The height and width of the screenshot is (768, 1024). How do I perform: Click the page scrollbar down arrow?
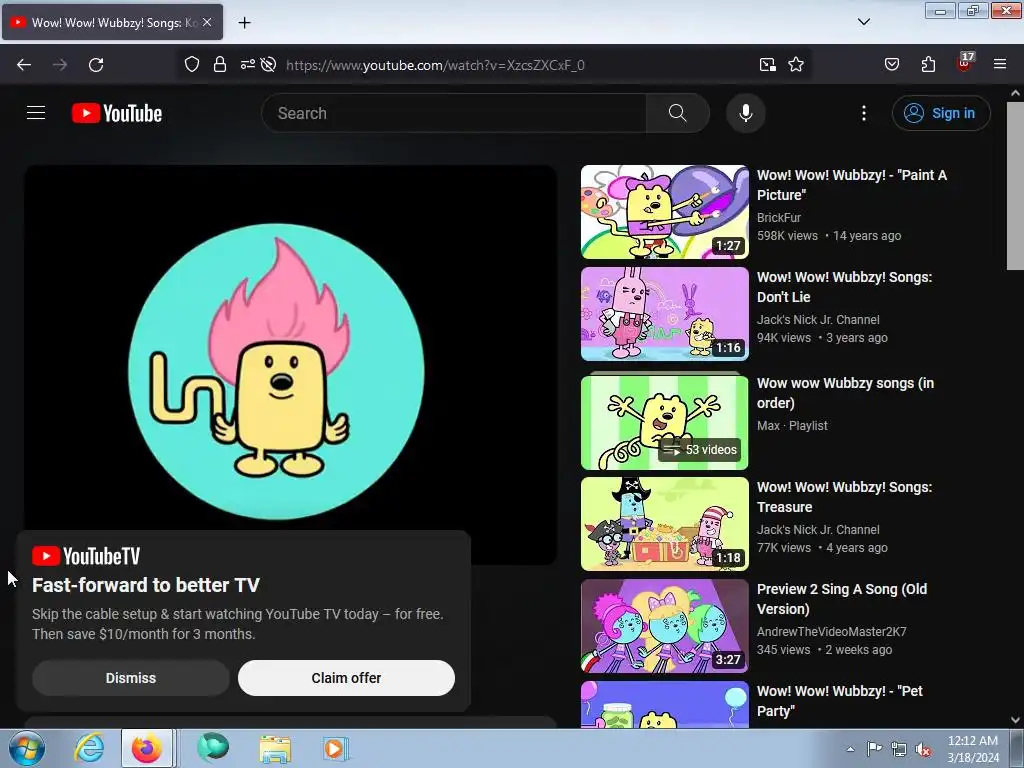pyautogui.click(x=1016, y=720)
